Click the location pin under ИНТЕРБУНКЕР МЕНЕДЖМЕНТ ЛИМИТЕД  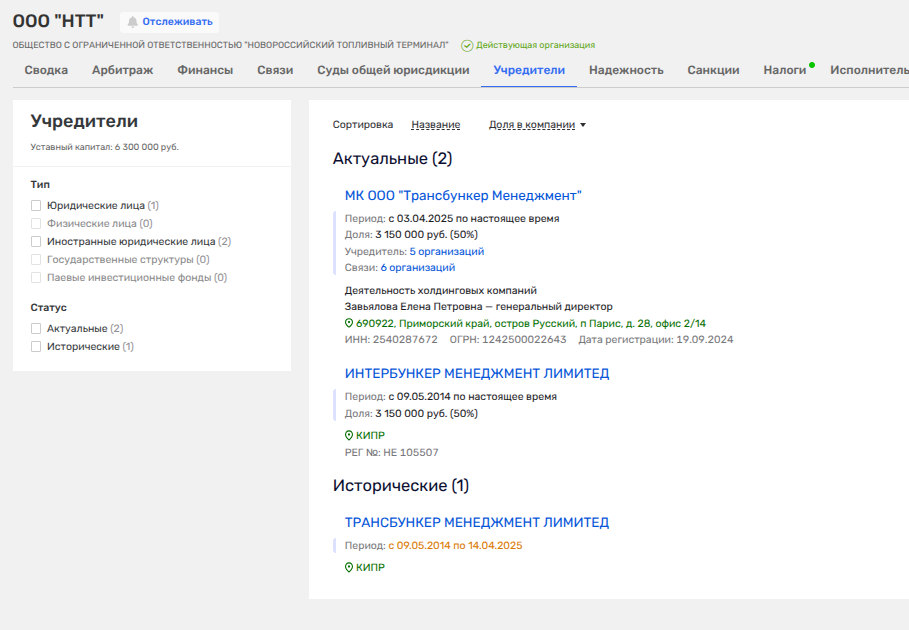coord(349,436)
